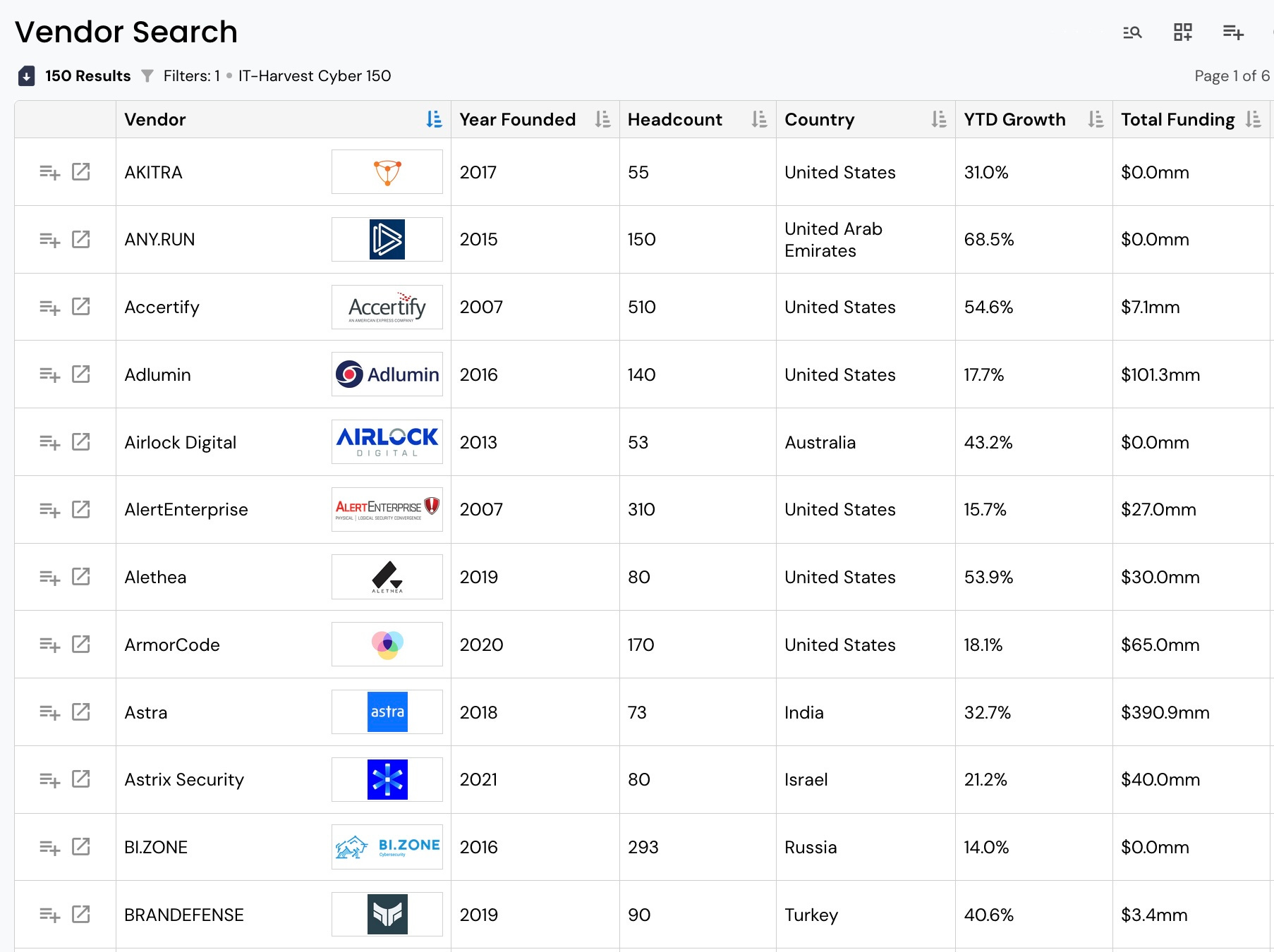Click the add grid widget icon
The height and width of the screenshot is (952, 1274).
click(x=1183, y=32)
